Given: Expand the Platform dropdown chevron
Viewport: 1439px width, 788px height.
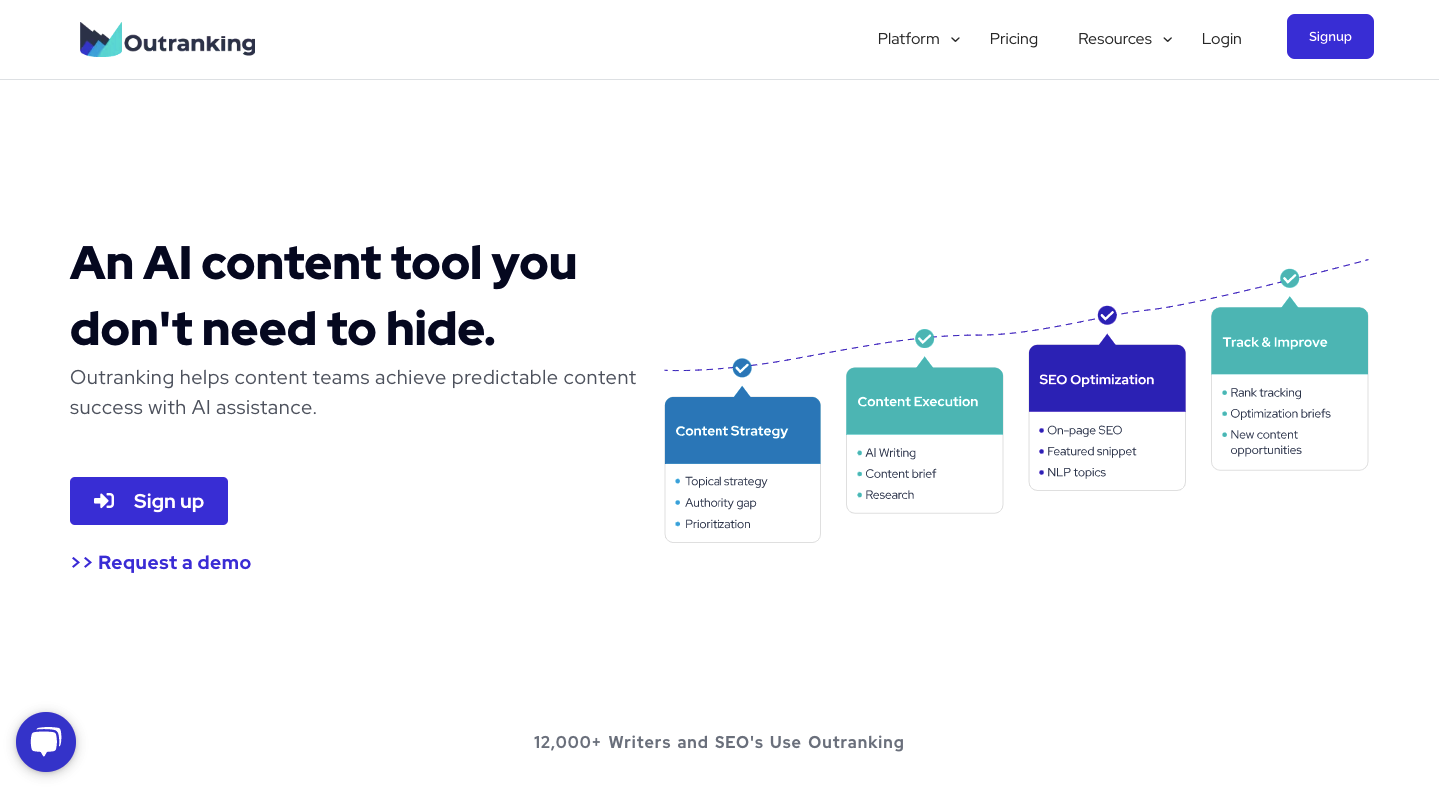Looking at the screenshot, I should [955, 39].
